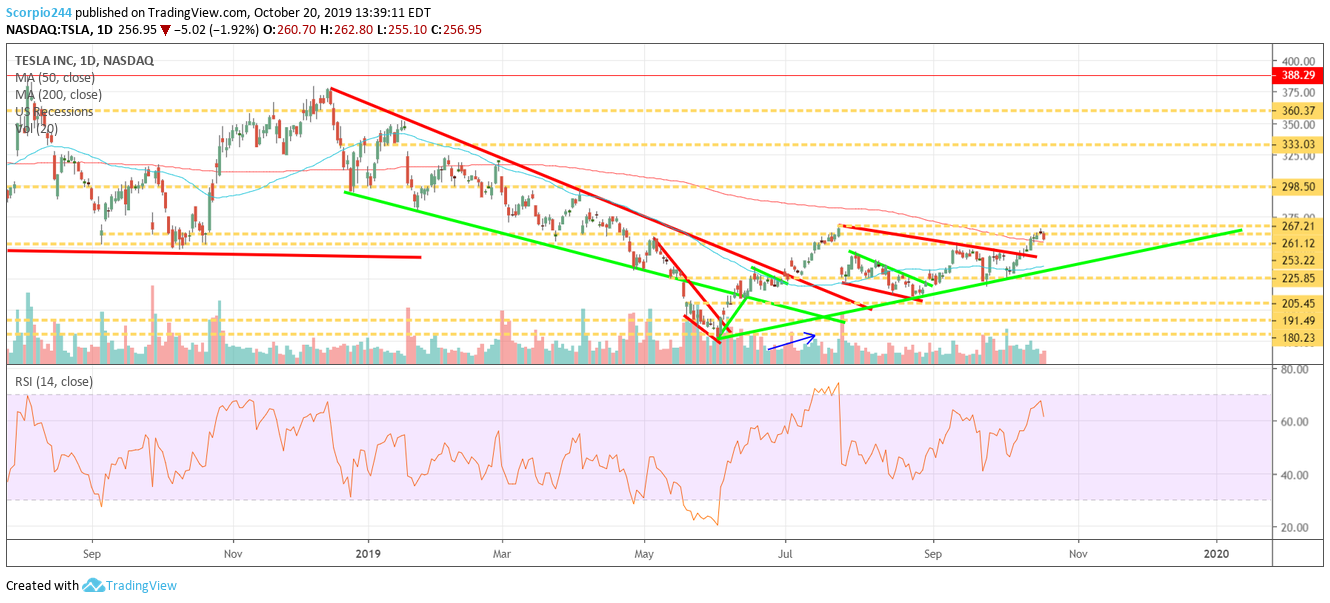This screenshot has height=603, width=1330.
Task: Click the US Recessions indicator label
Action: (54, 112)
